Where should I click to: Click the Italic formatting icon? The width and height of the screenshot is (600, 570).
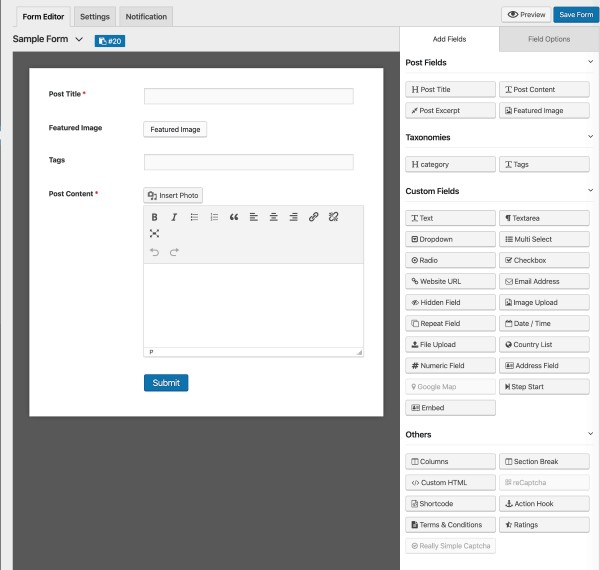click(174, 217)
